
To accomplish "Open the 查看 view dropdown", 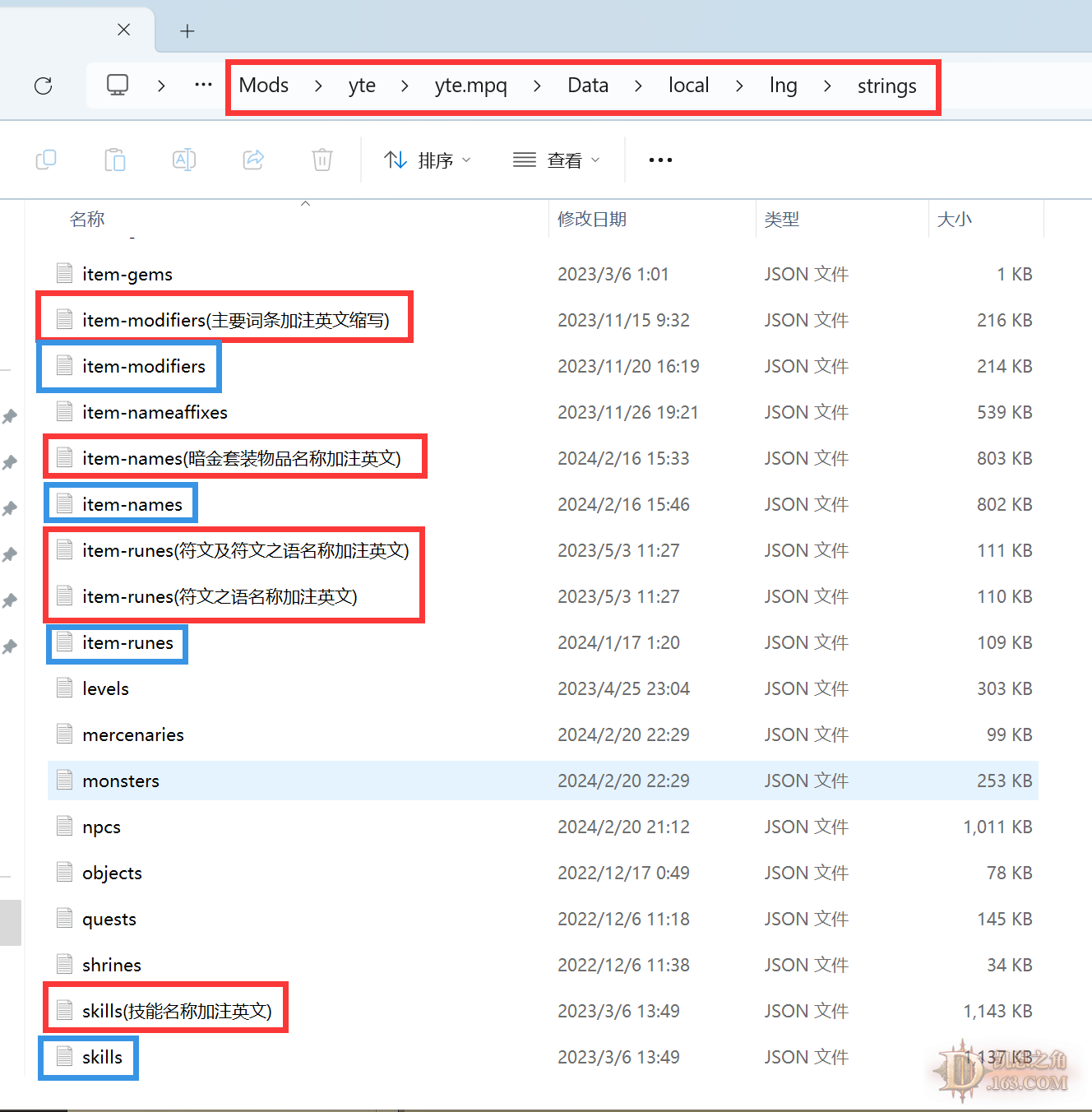I will [x=557, y=160].
